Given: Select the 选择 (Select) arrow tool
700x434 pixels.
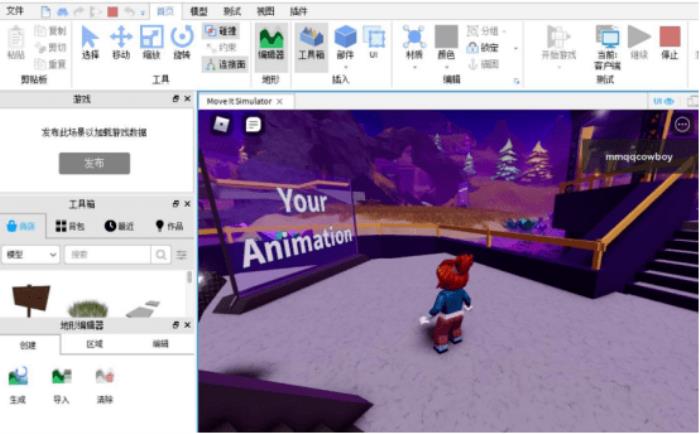Looking at the screenshot, I should pos(90,42).
